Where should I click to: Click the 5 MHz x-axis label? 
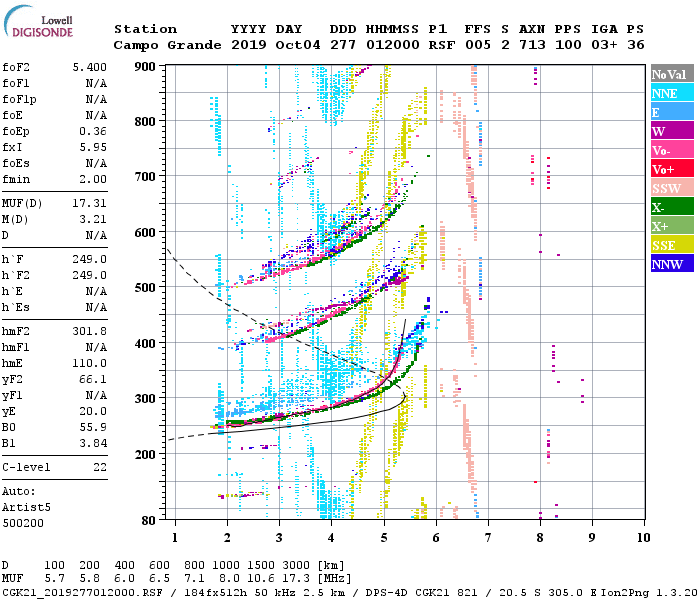(x=384, y=538)
